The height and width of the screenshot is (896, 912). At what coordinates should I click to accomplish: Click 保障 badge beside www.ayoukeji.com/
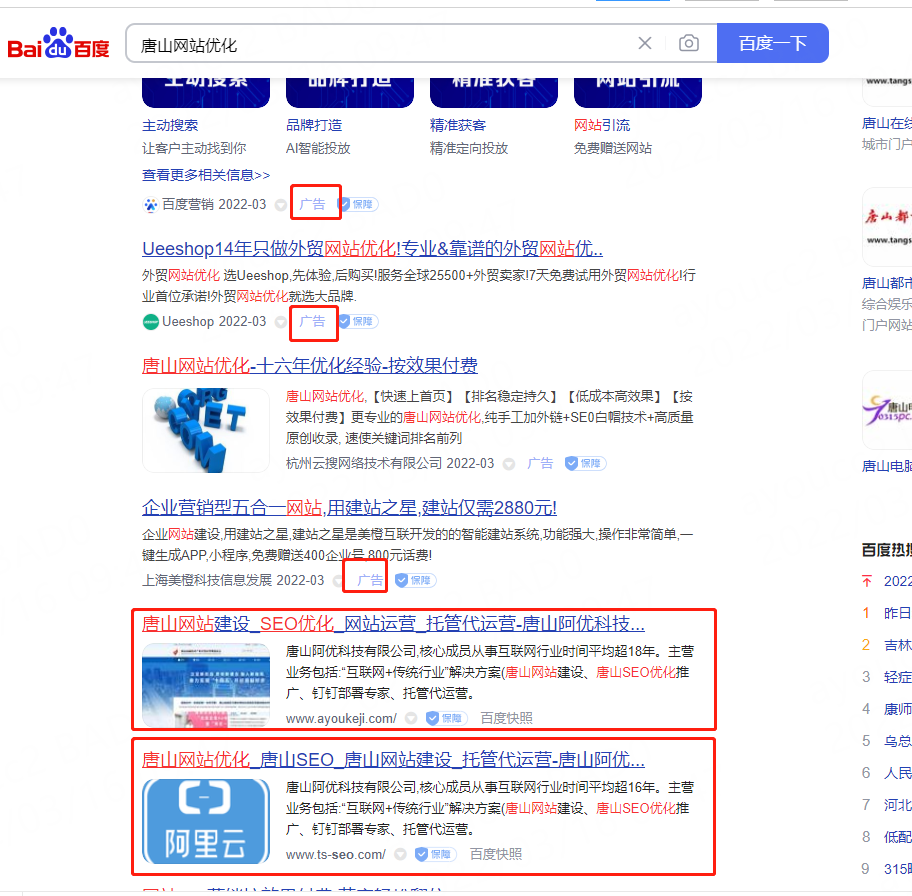[446, 719]
